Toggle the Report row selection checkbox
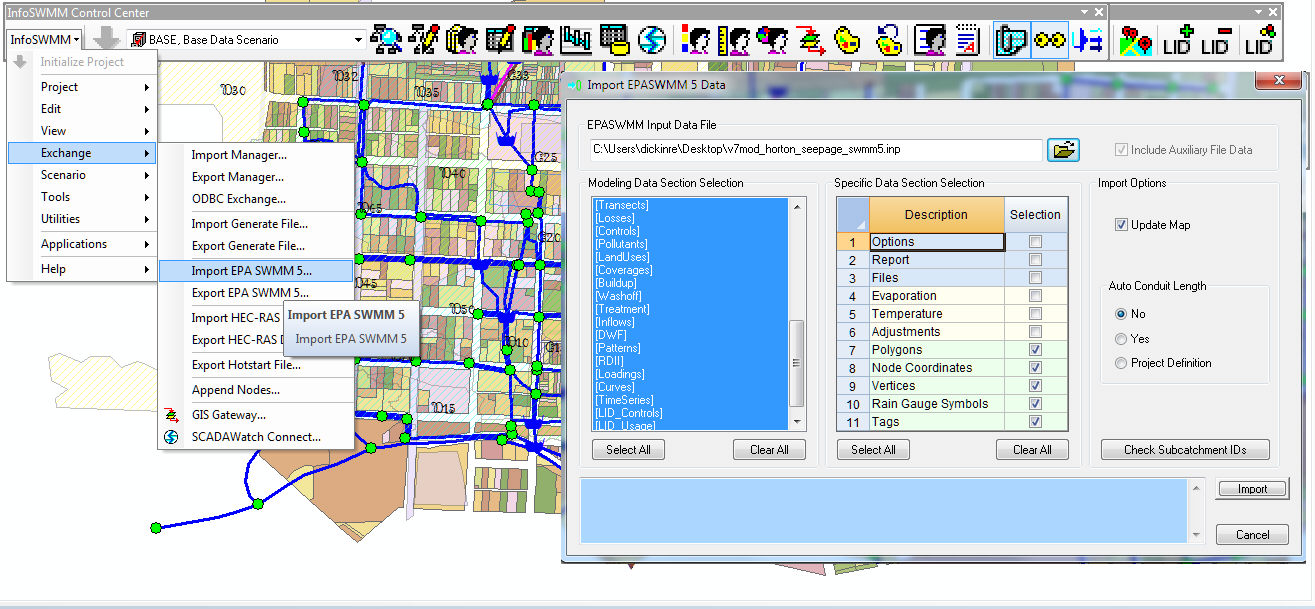The width and height of the screenshot is (1315, 609). 1035,260
